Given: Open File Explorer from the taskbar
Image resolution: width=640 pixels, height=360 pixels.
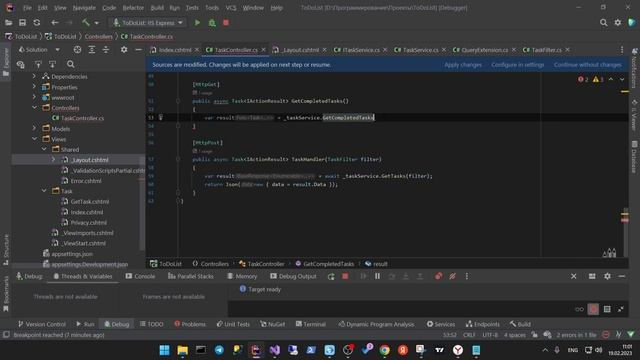Looking at the screenshot, I should 182,350.
